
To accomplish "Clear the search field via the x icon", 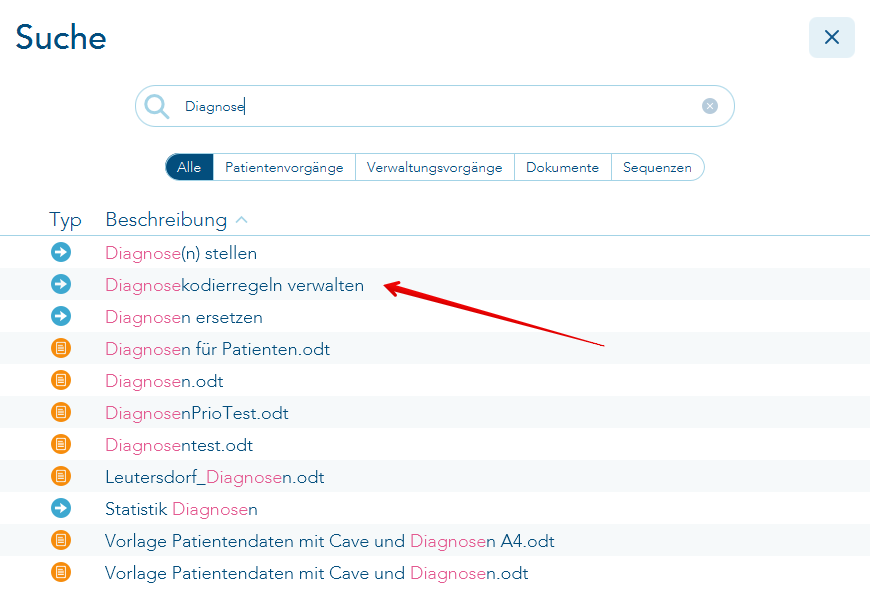I will point(709,105).
